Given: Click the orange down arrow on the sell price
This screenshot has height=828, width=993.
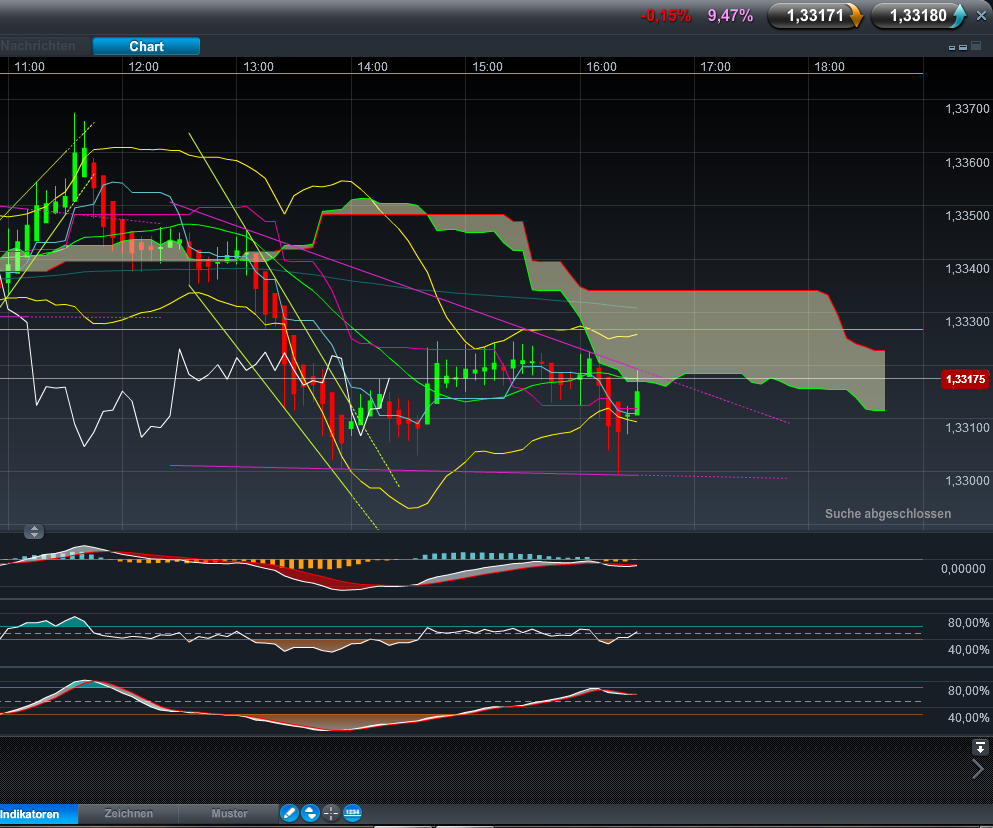Looking at the screenshot, I should point(855,16).
